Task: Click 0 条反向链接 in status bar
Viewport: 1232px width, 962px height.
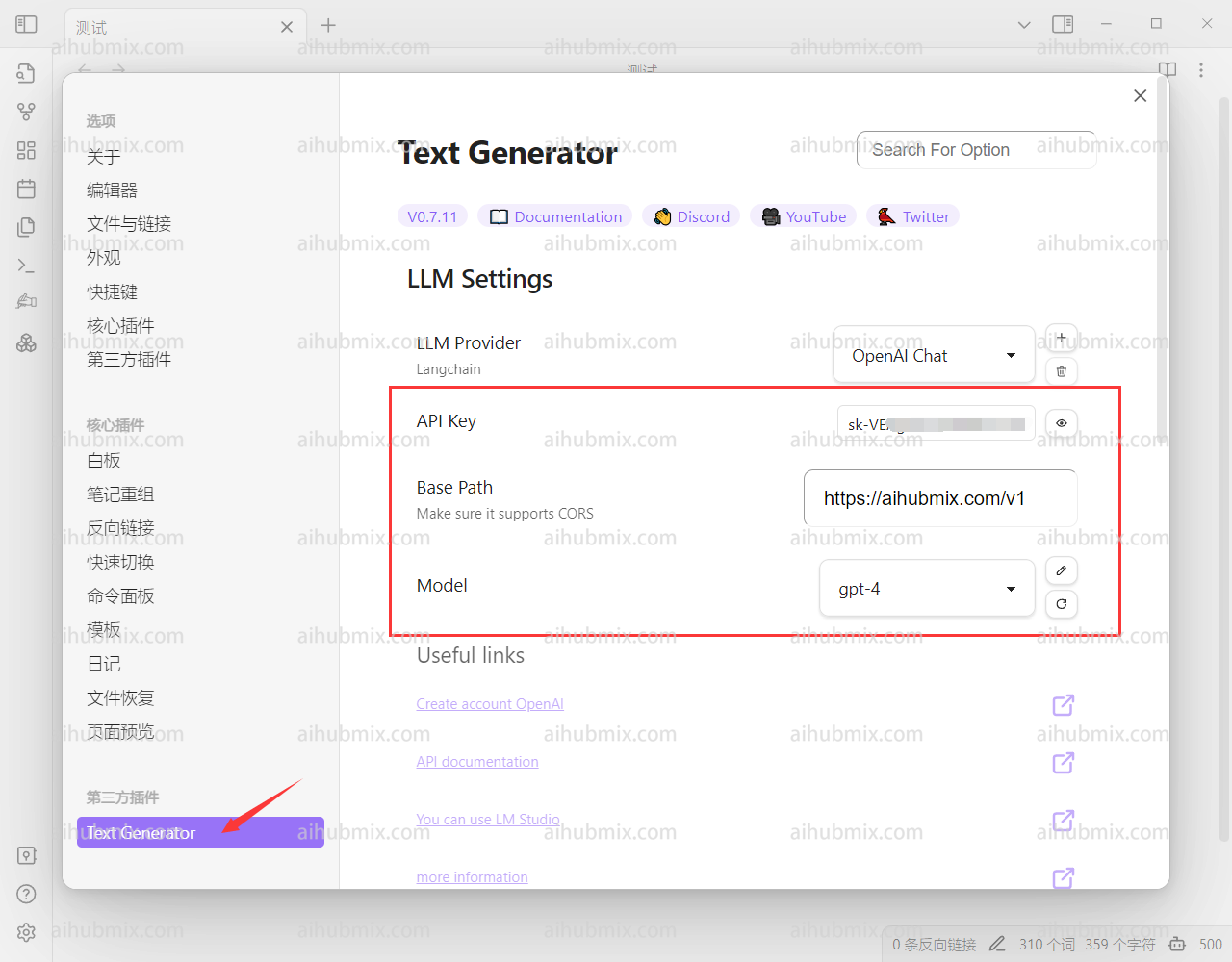Action: [x=934, y=945]
